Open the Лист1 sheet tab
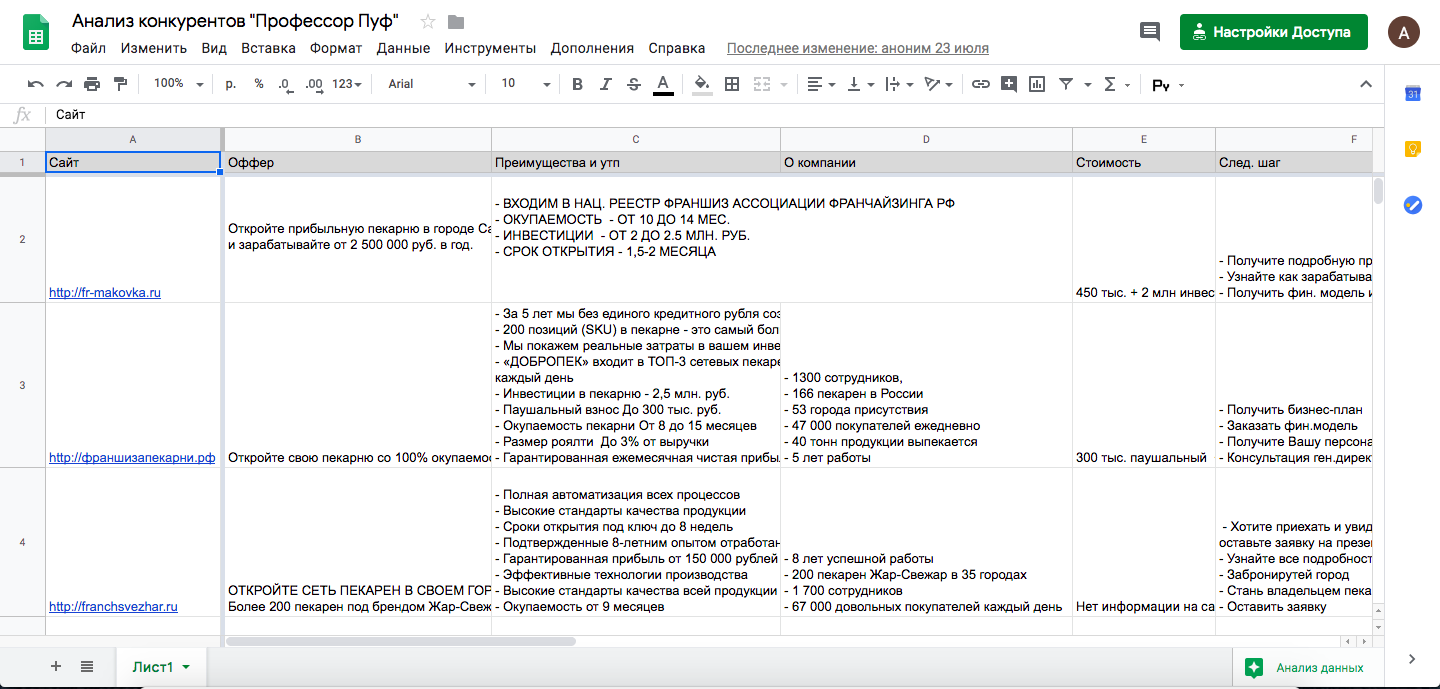 [x=161, y=667]
